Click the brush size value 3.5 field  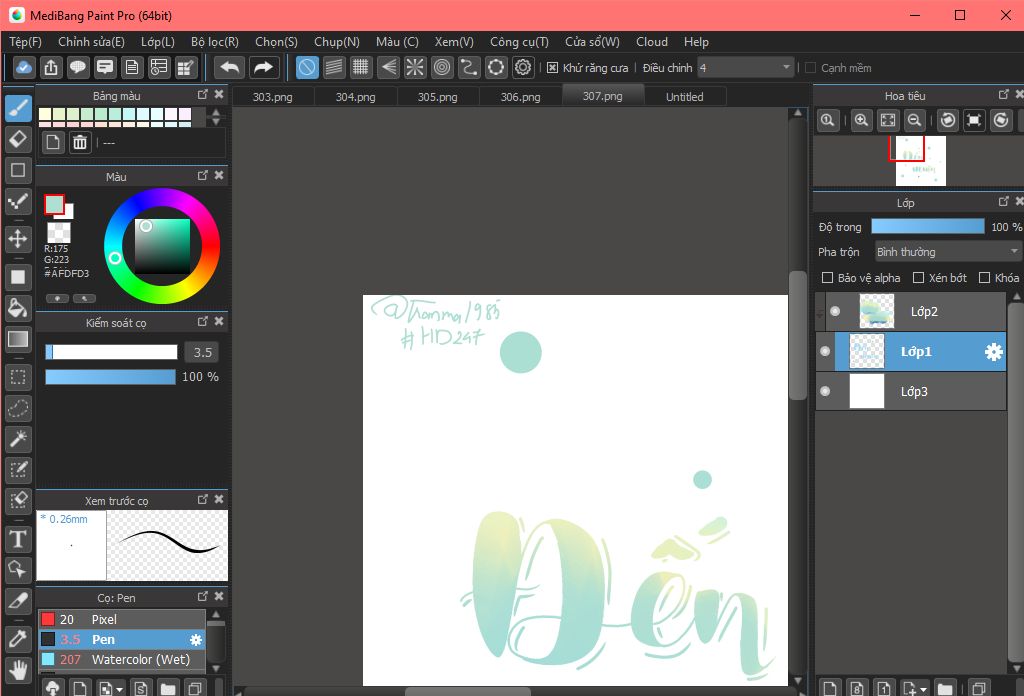202,353
